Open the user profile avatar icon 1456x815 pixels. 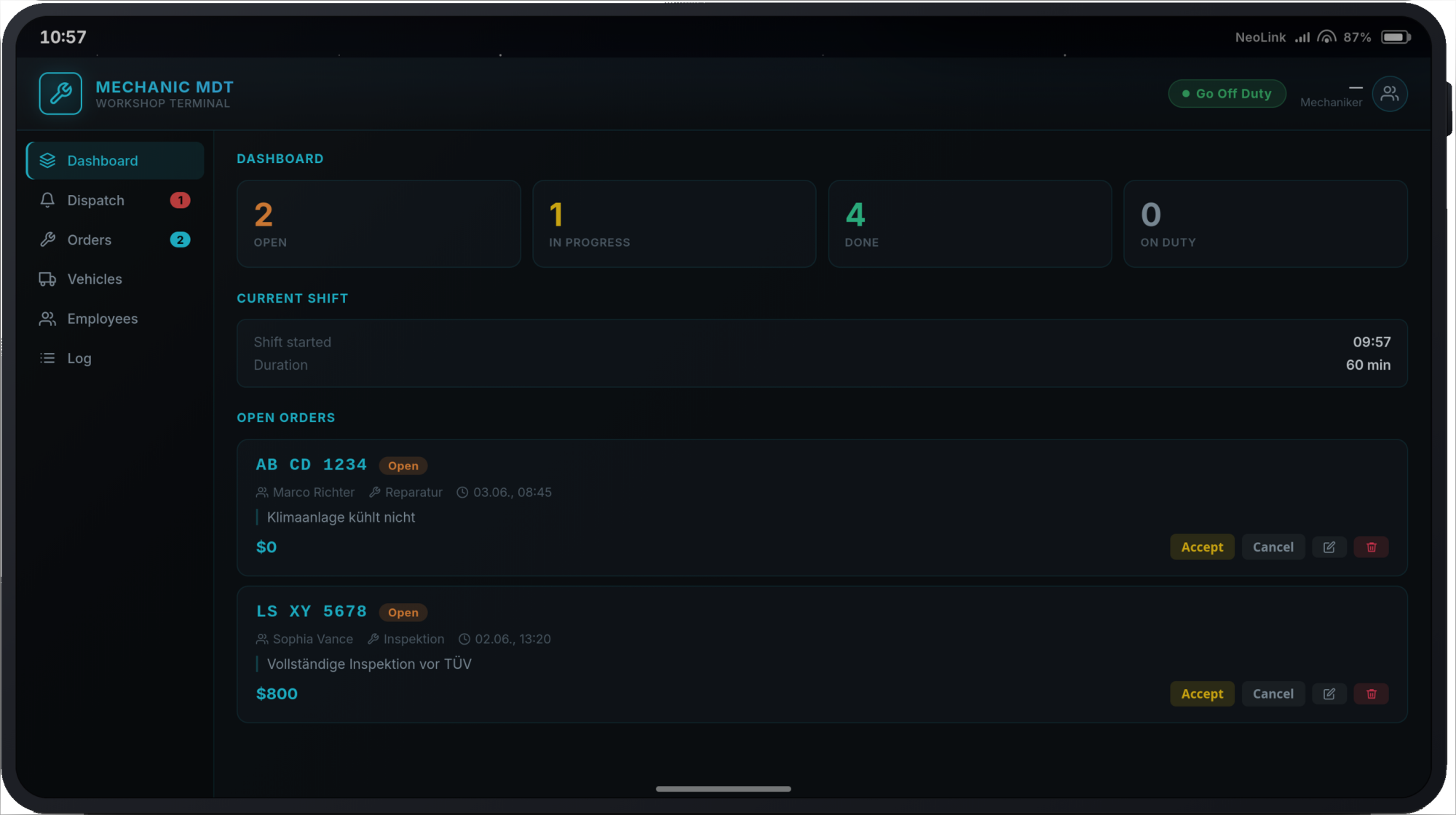coord(1390,94)
